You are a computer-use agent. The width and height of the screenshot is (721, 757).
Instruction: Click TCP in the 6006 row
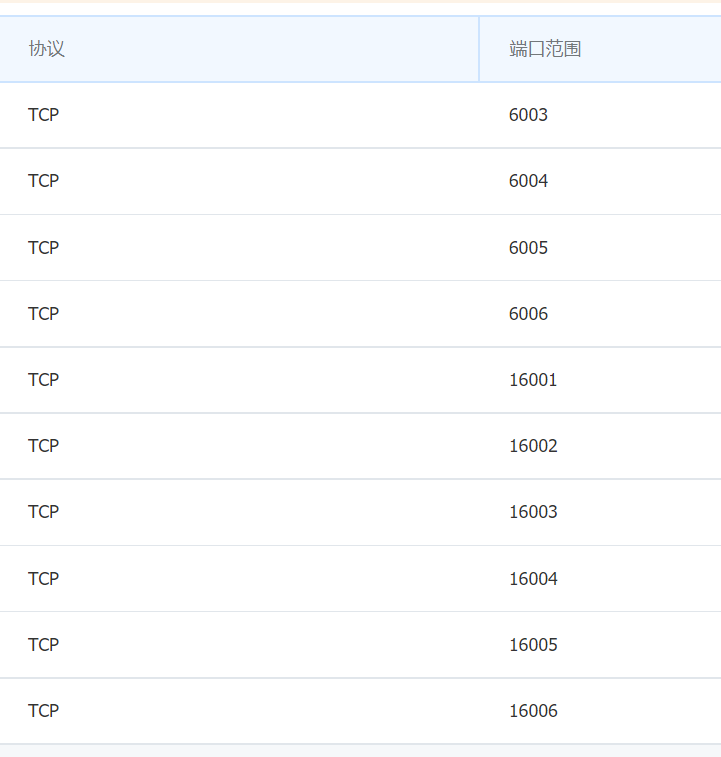43,314
